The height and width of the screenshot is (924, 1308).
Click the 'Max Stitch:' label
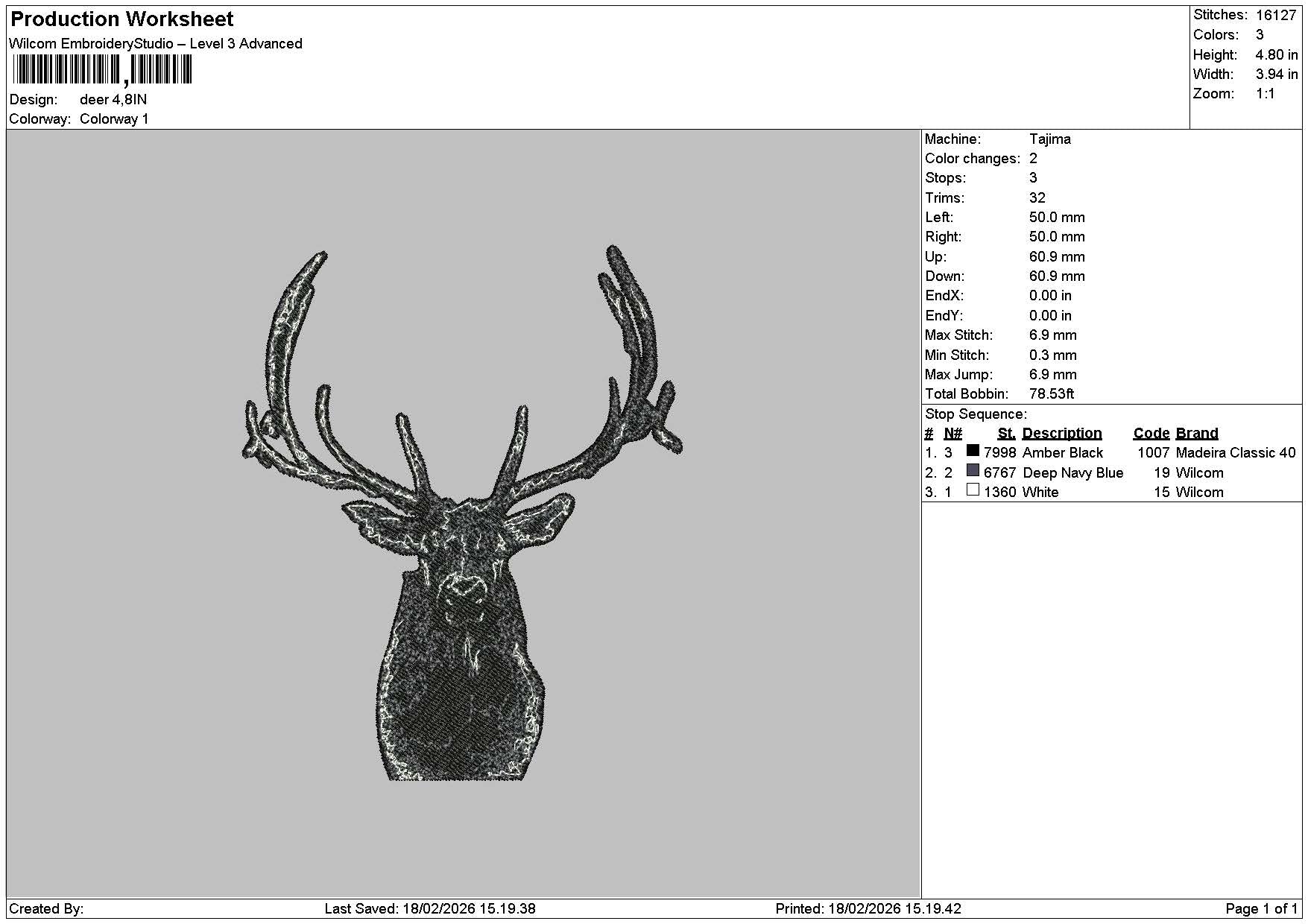point(959,335)
